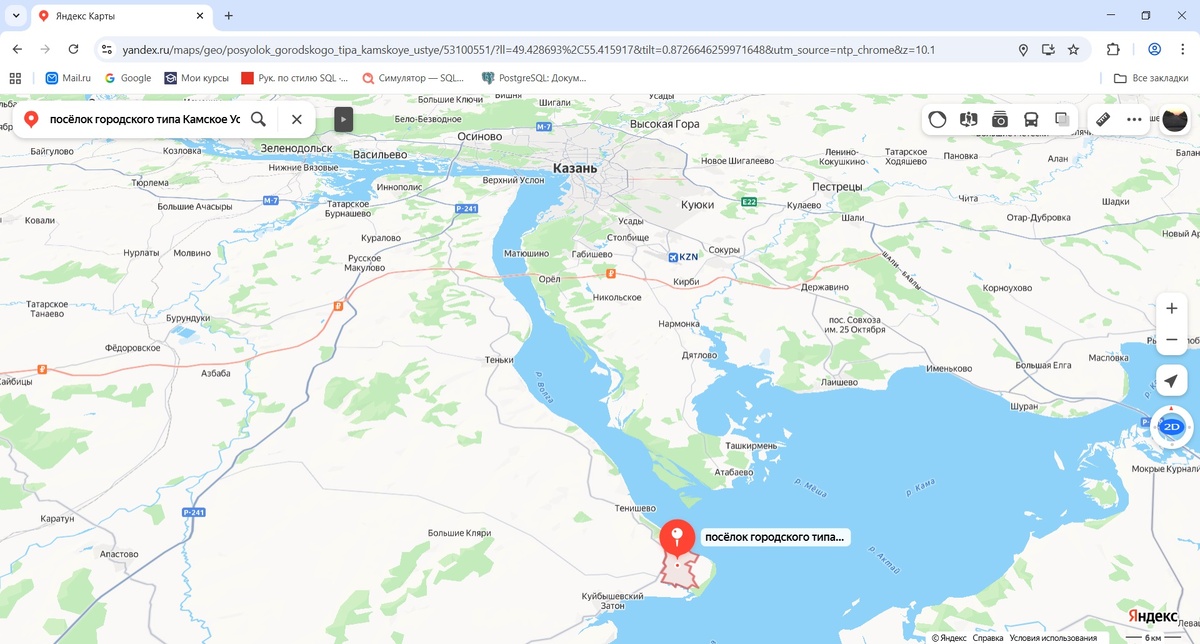
Task: View site information icon in address bar
Action: (x=107, y=49)
